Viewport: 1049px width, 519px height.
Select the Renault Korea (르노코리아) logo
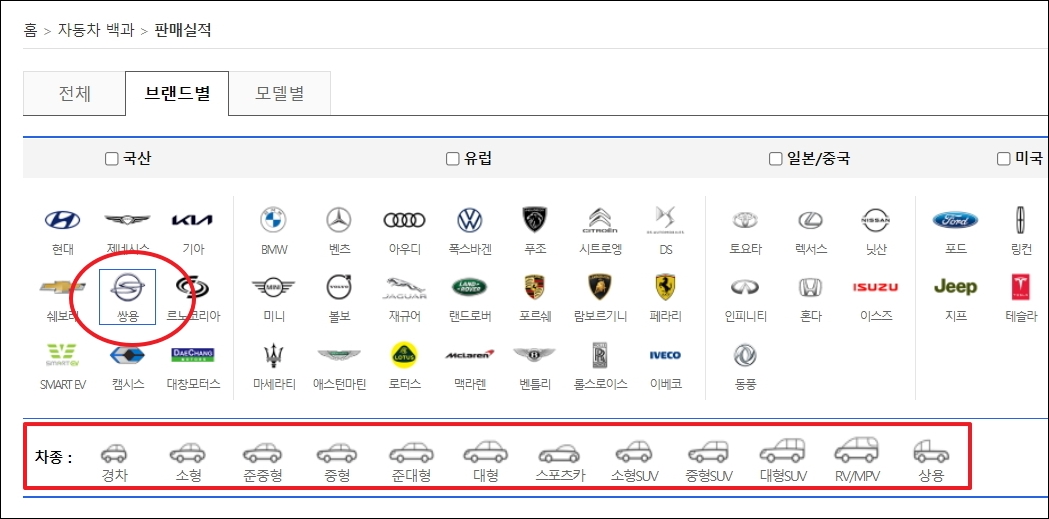click(x=193, y=288)
